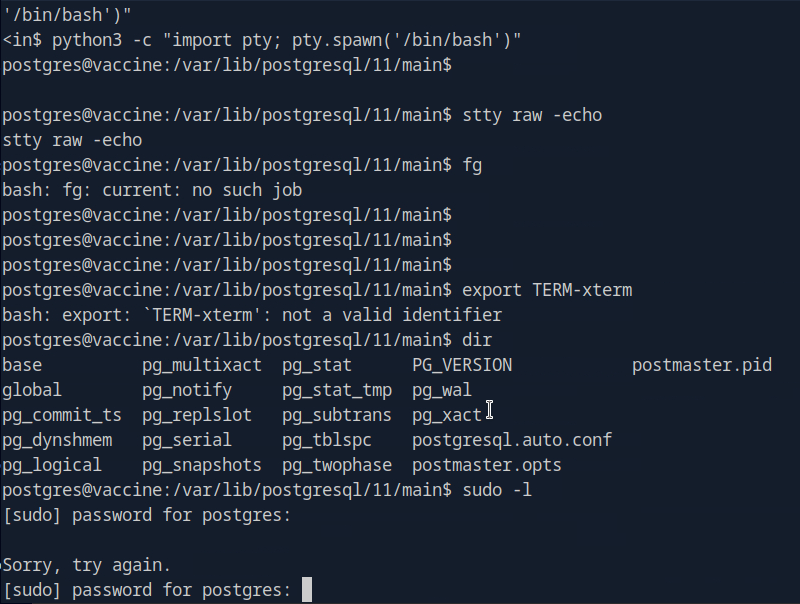The height and width of the screenshot is (604, 800).
Task: Select the pg_xact directory name
Action: click(x=446, y=415)
